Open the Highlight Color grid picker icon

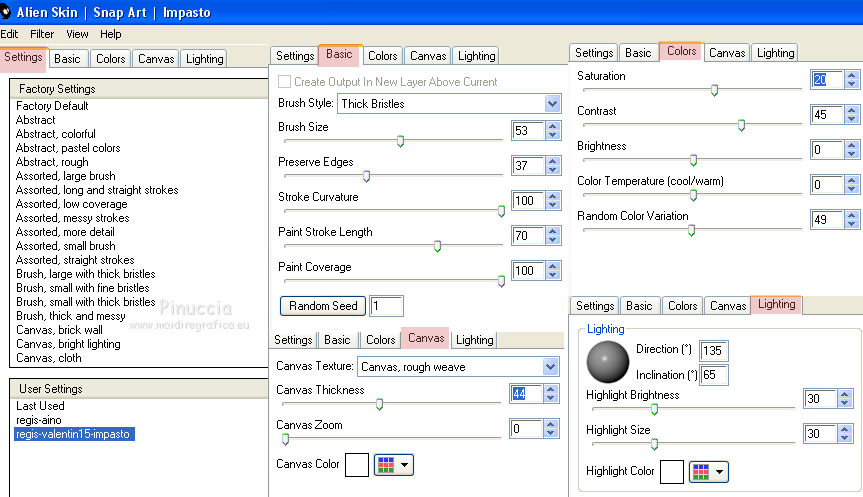708,471
